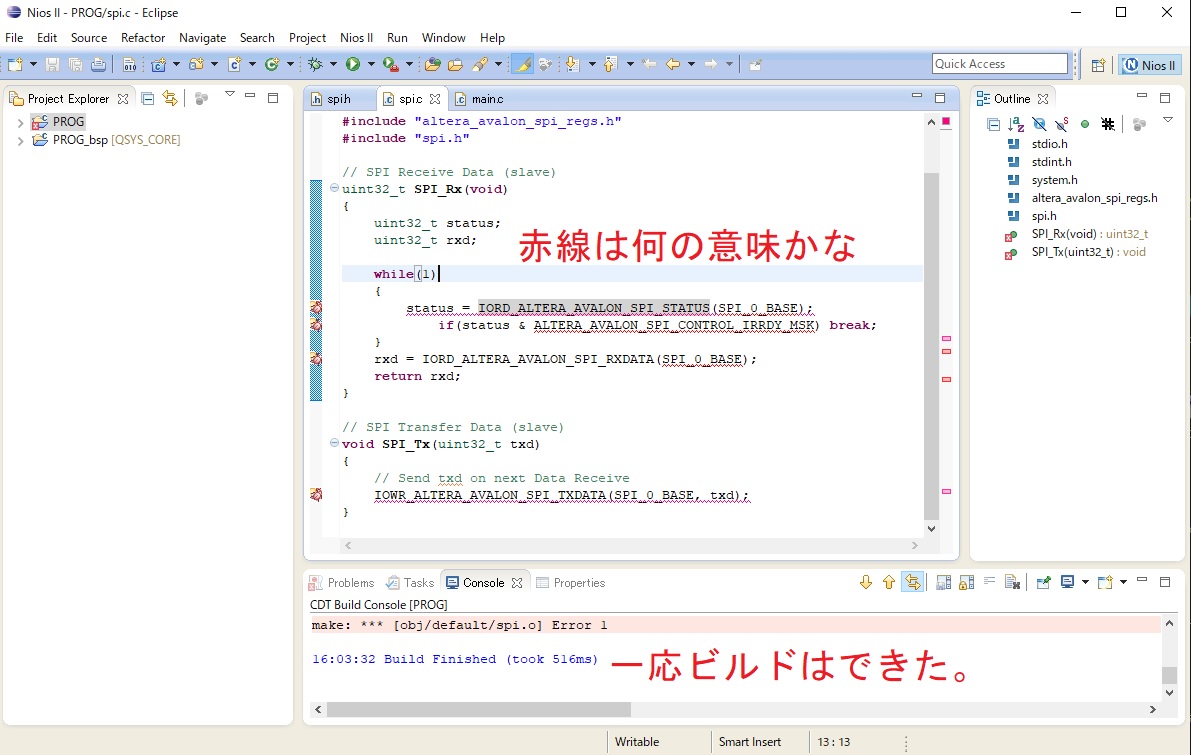Open the Refactor menu
This screenshot has width=1191, height=755.
tap(143, 38)
